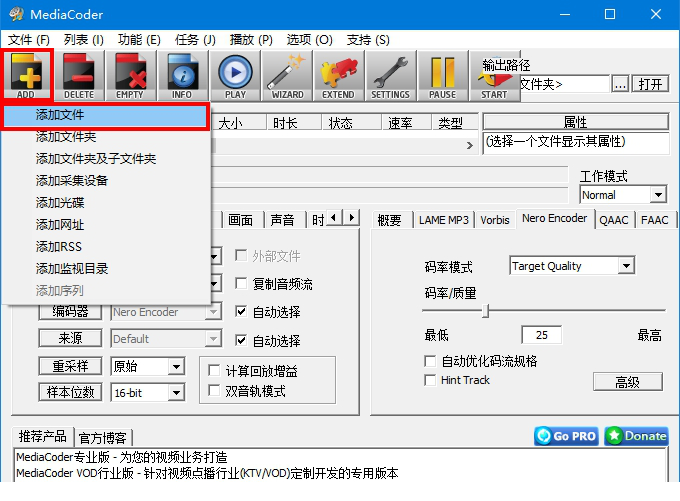
Task: Open the 支持 (S) menu
Action: click(368, 40)
